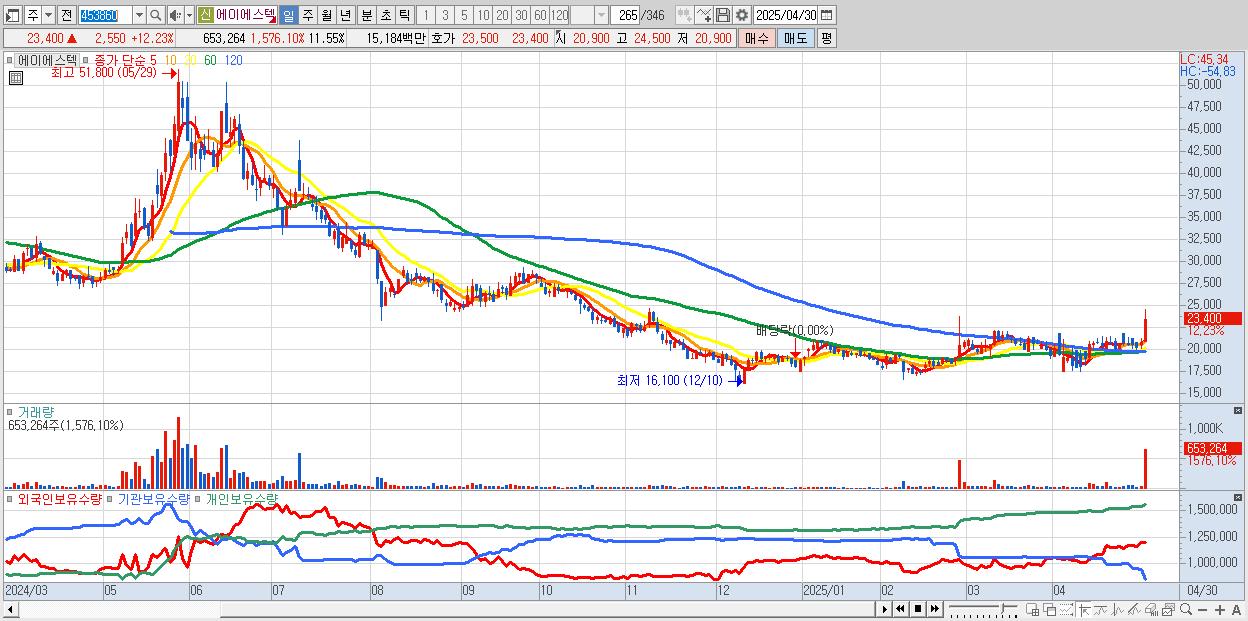Click the dotted chart region icon
1248x621 pixels.
click(1066, 610)
